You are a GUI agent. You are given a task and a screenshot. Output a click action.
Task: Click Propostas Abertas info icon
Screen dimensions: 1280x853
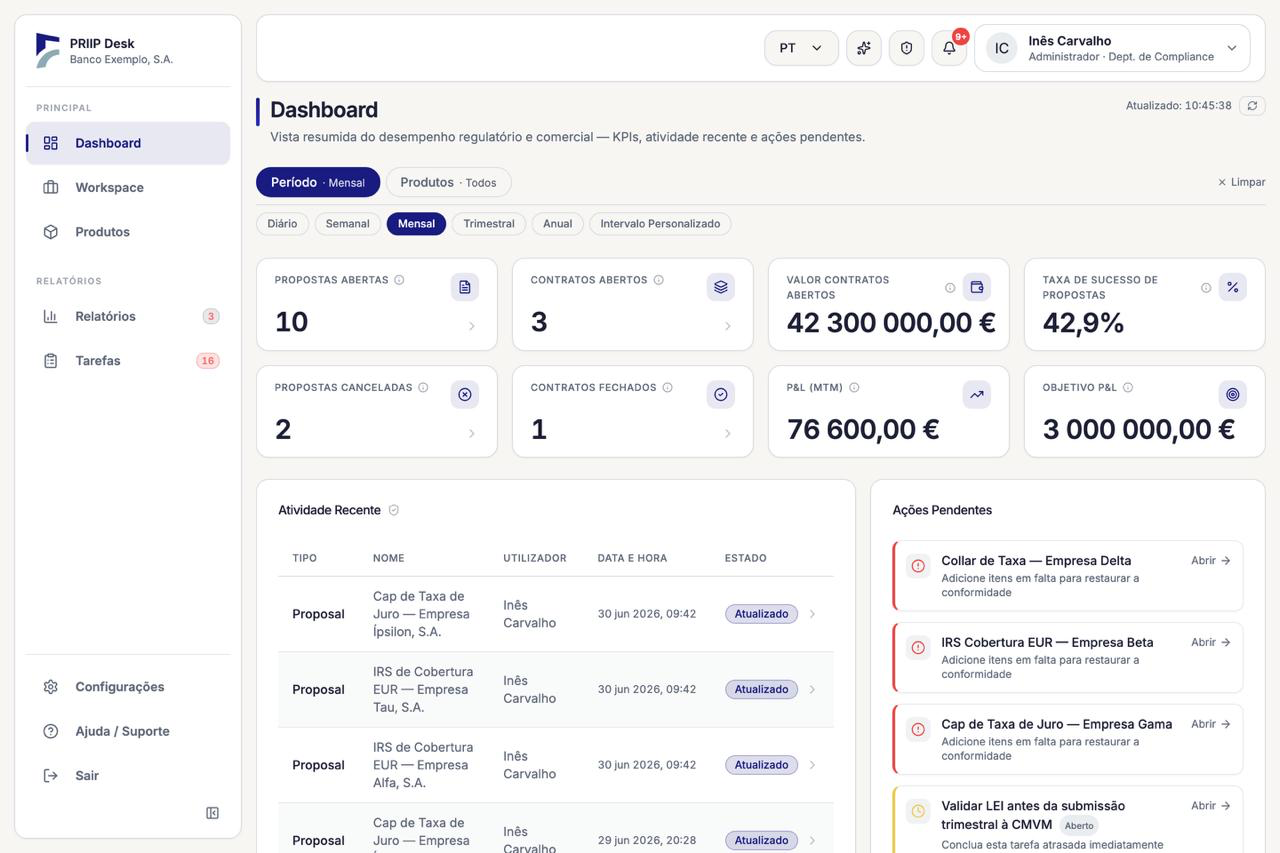click(x=399, y=280)
